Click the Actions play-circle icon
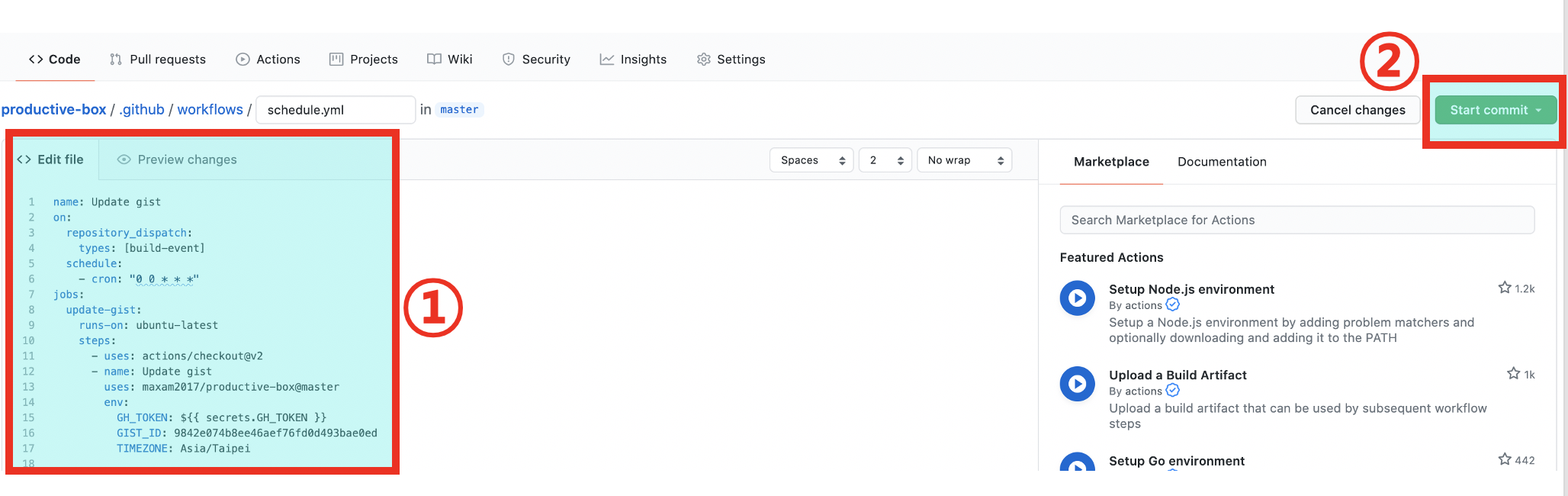Image resolution: width=1568 pixels, height=496 pixels. 243,60
